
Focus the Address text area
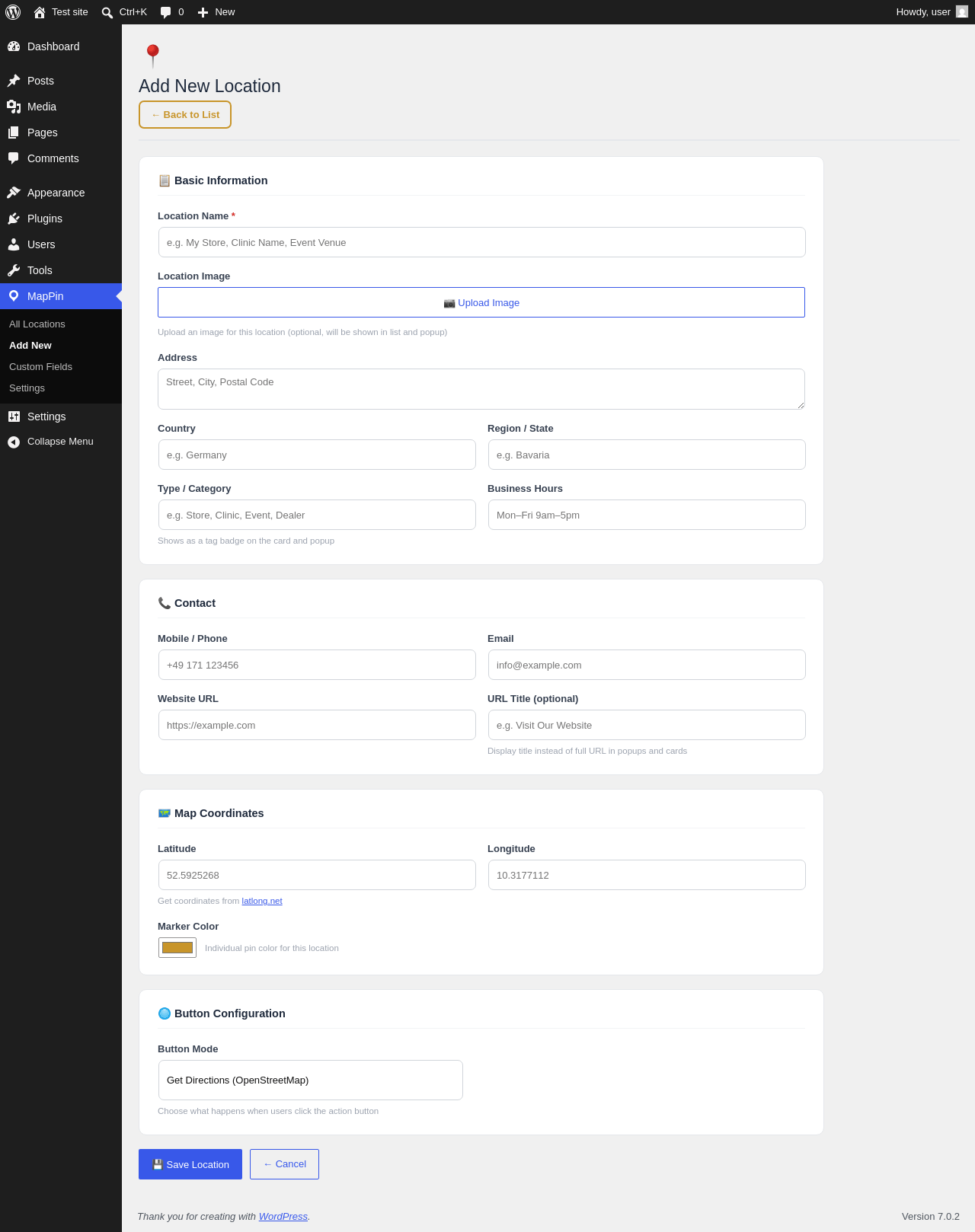pyautogui.click(x=481, y=389)
